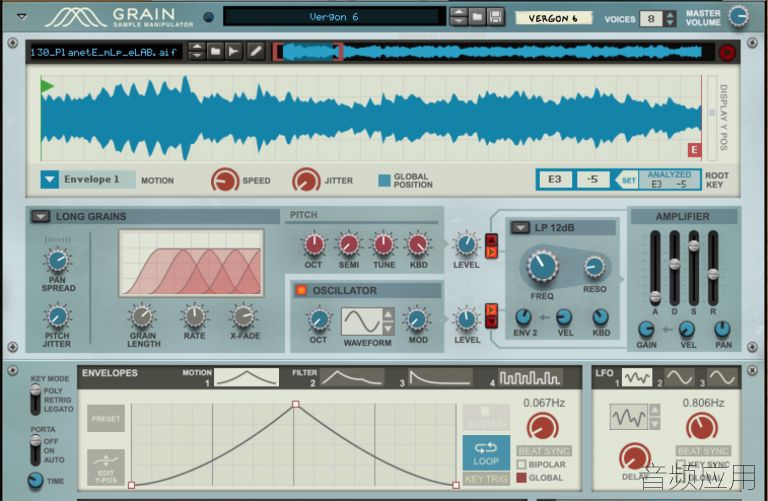The height and width of the screenshot is (501, 768).
Task: Flip the Key Mode switch
Action: click(35, 400)
